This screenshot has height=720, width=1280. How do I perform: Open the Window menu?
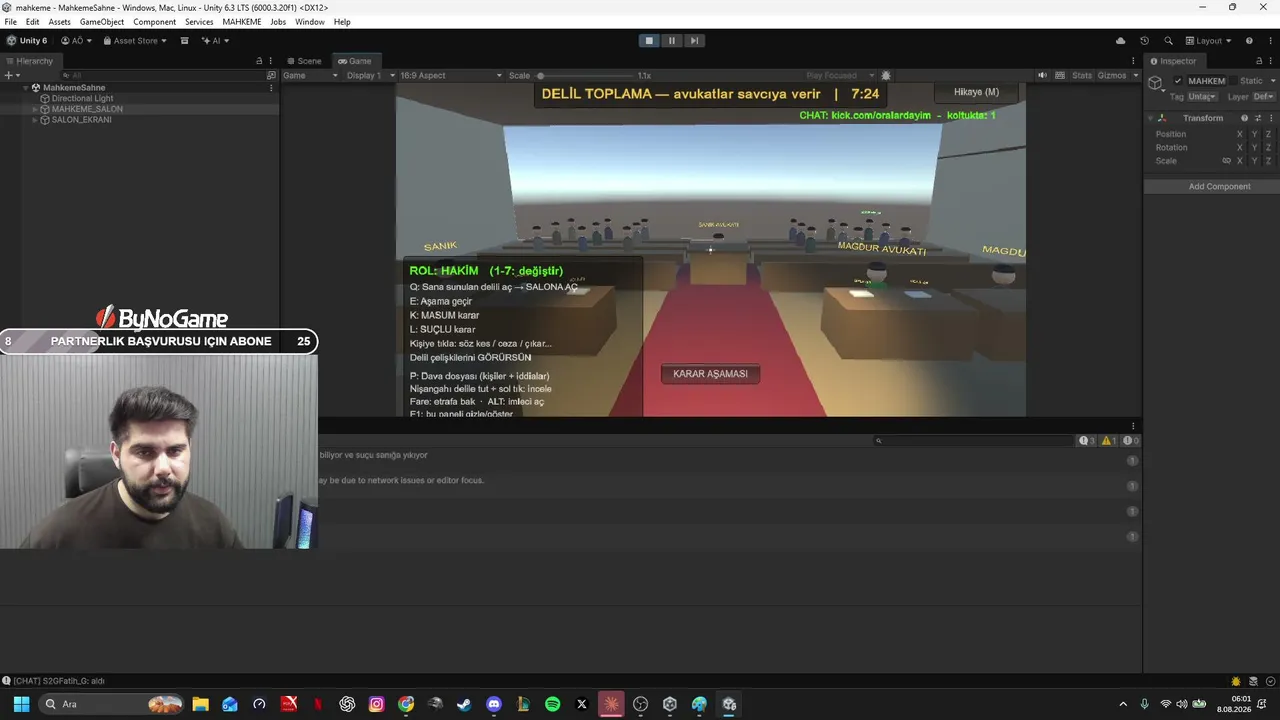(x=309, y=22)
